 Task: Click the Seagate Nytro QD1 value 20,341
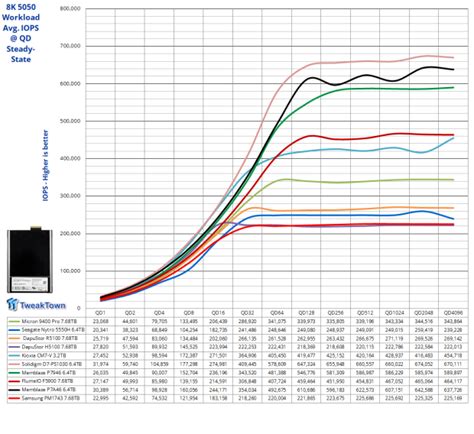(100, 330)
